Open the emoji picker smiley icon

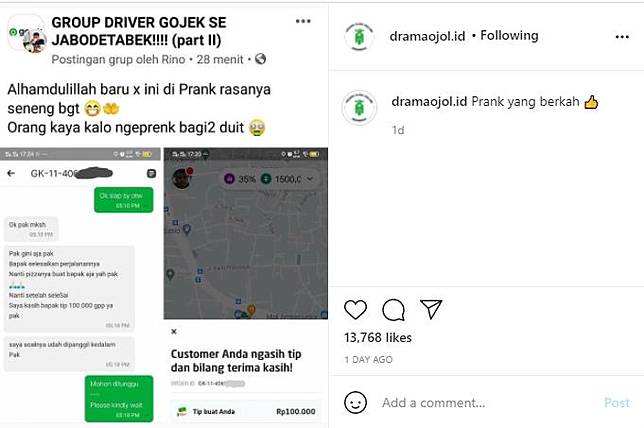[x=355, y=403]
